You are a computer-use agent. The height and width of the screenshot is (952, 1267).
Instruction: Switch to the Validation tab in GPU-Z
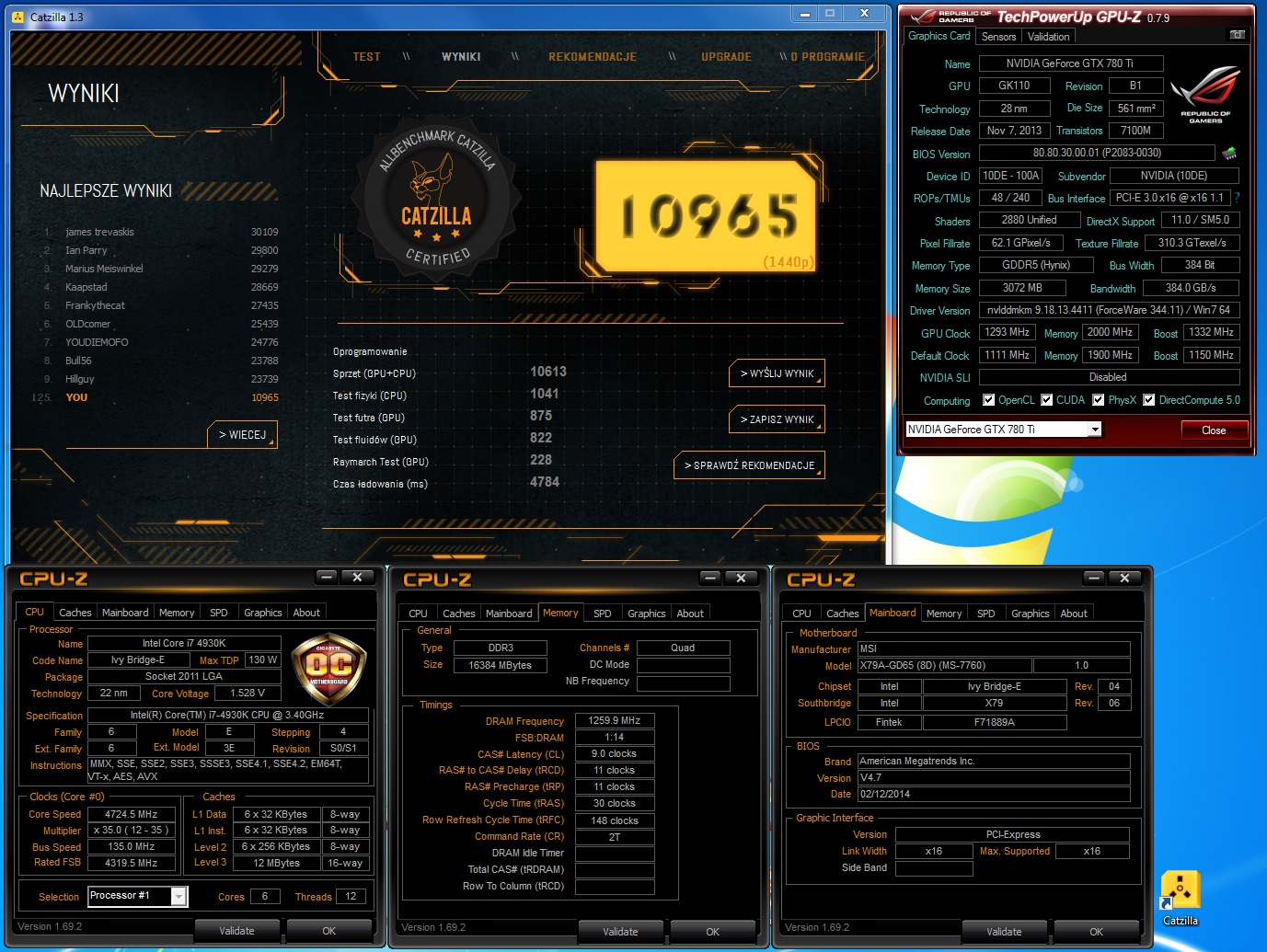click(x=1048, y=37)
